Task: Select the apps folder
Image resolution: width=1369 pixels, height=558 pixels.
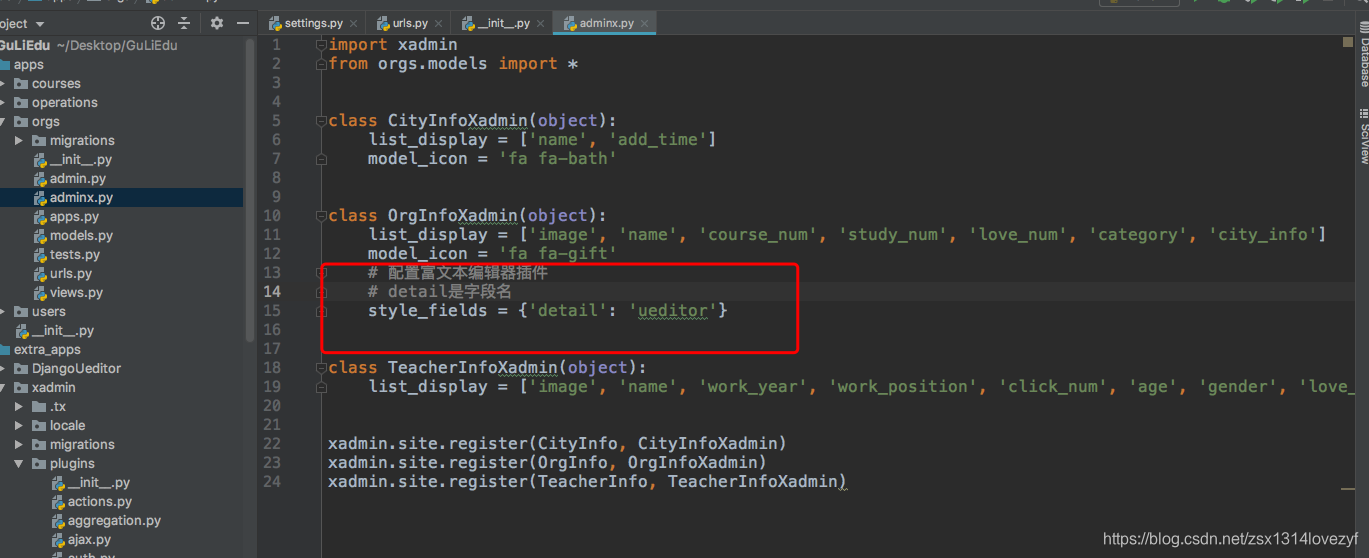Action: [29, 65]
